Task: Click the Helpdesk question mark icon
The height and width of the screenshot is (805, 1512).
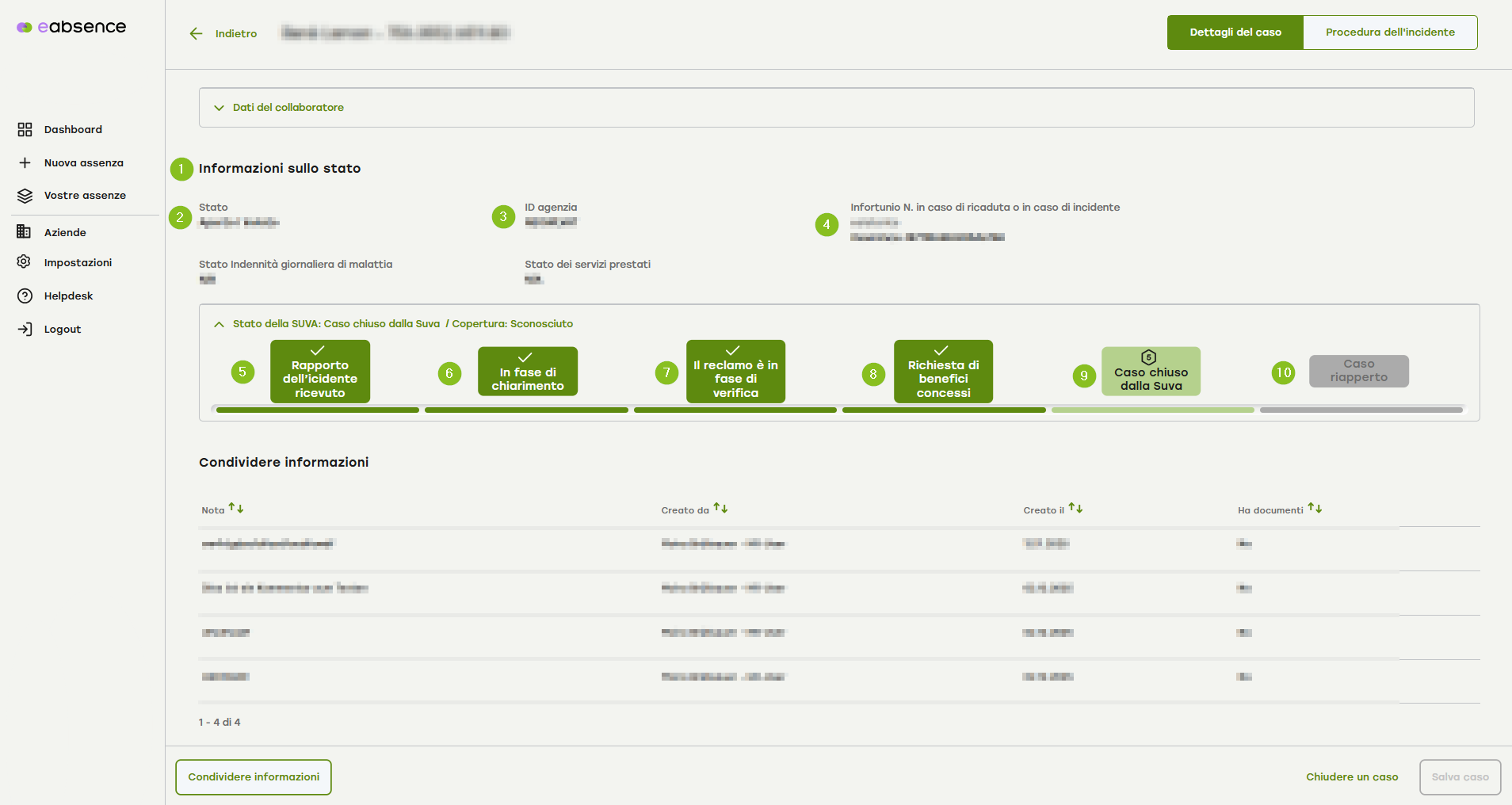Action: tap(25, 296)
